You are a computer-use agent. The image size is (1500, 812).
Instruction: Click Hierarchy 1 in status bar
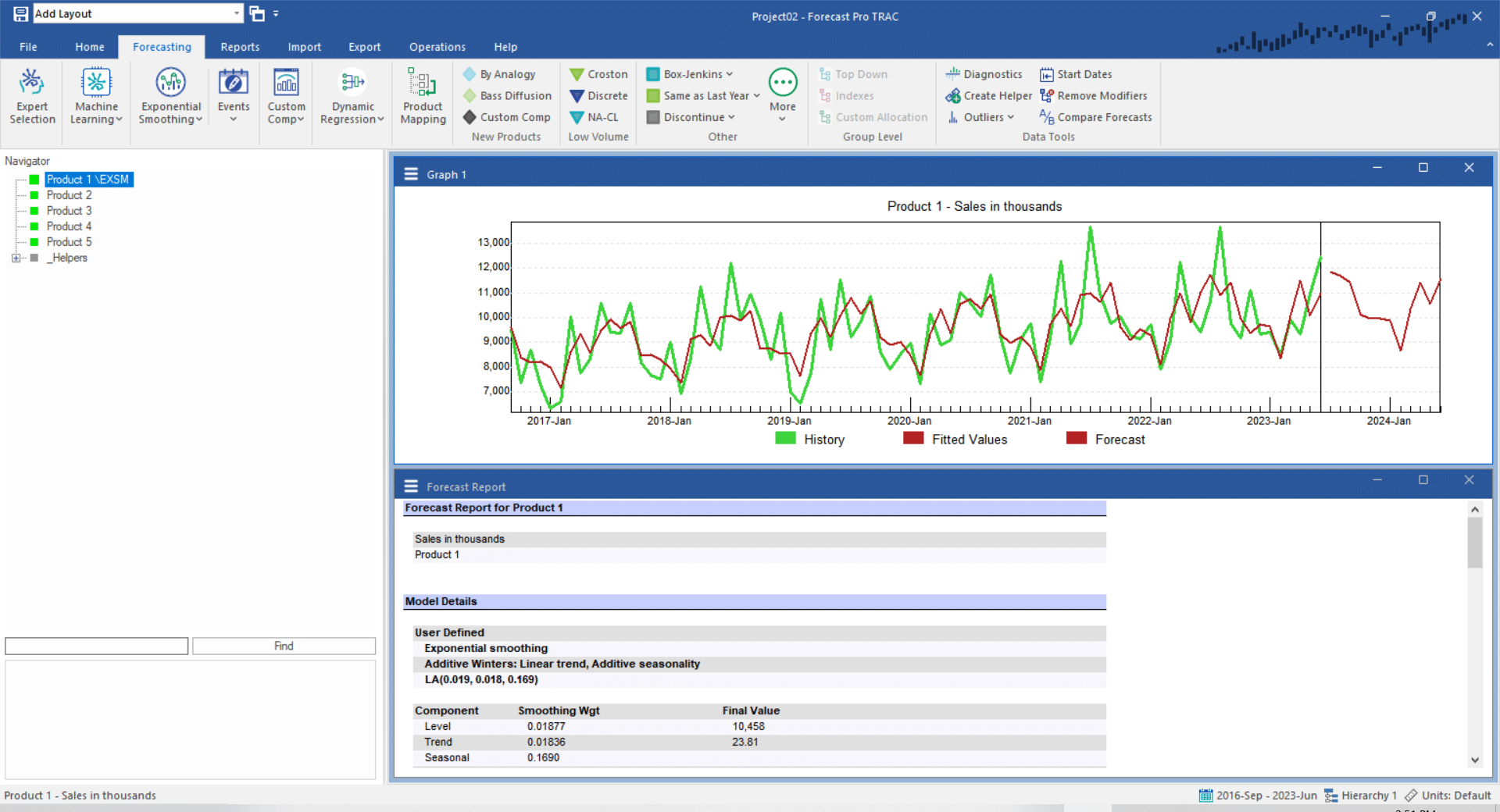(x=1360, y=795)
